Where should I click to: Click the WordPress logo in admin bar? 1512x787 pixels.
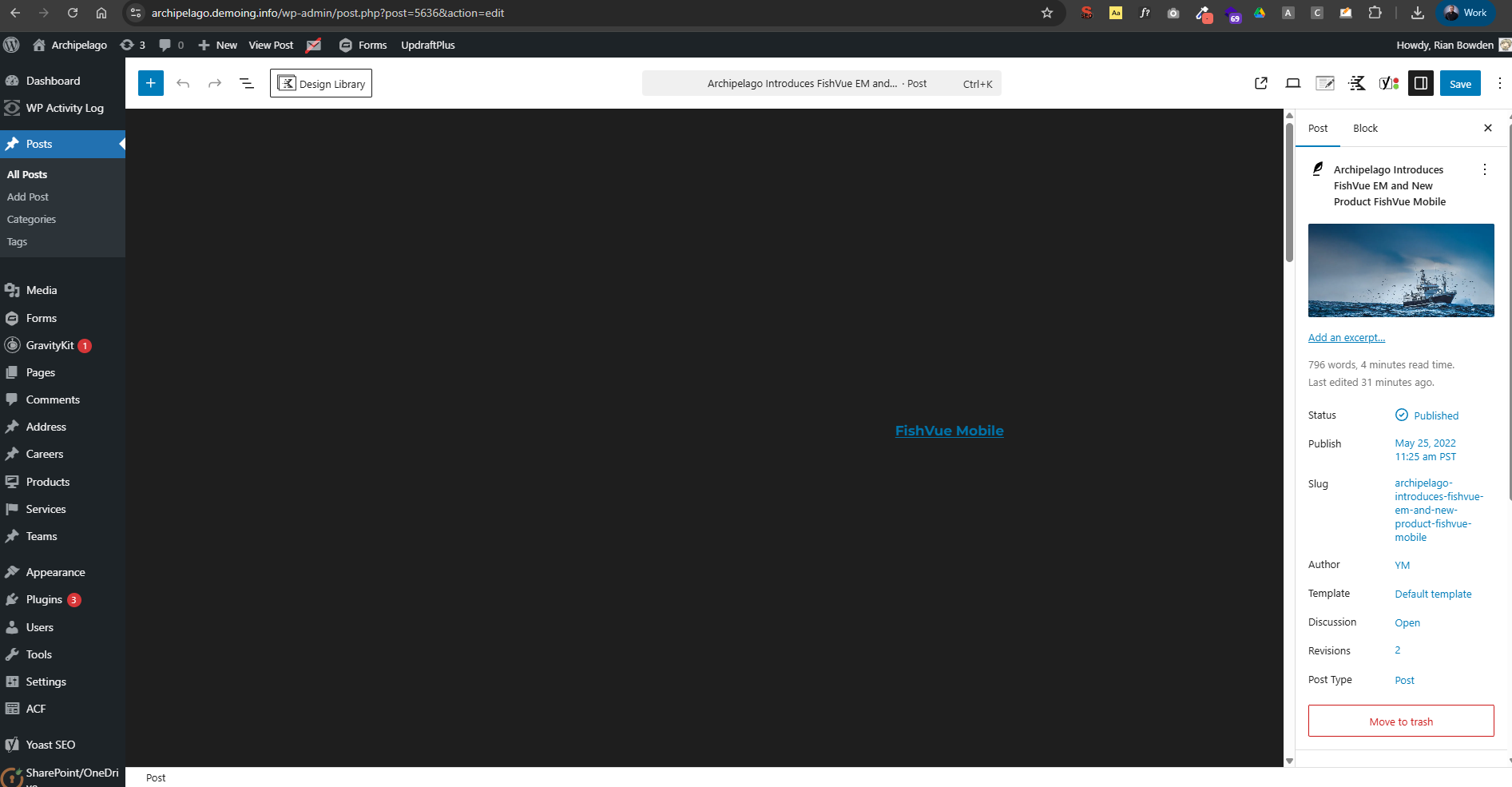11,45
